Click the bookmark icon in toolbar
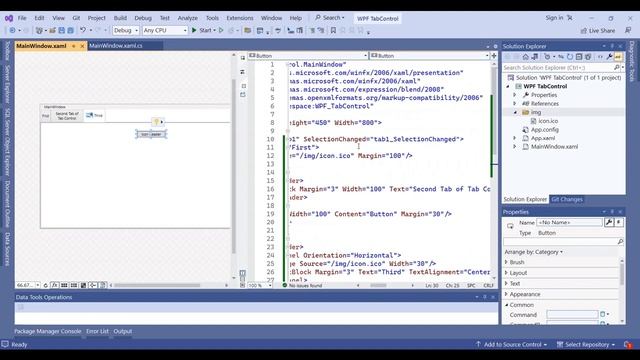The image size is (640, 360). (x=333, y=30)
